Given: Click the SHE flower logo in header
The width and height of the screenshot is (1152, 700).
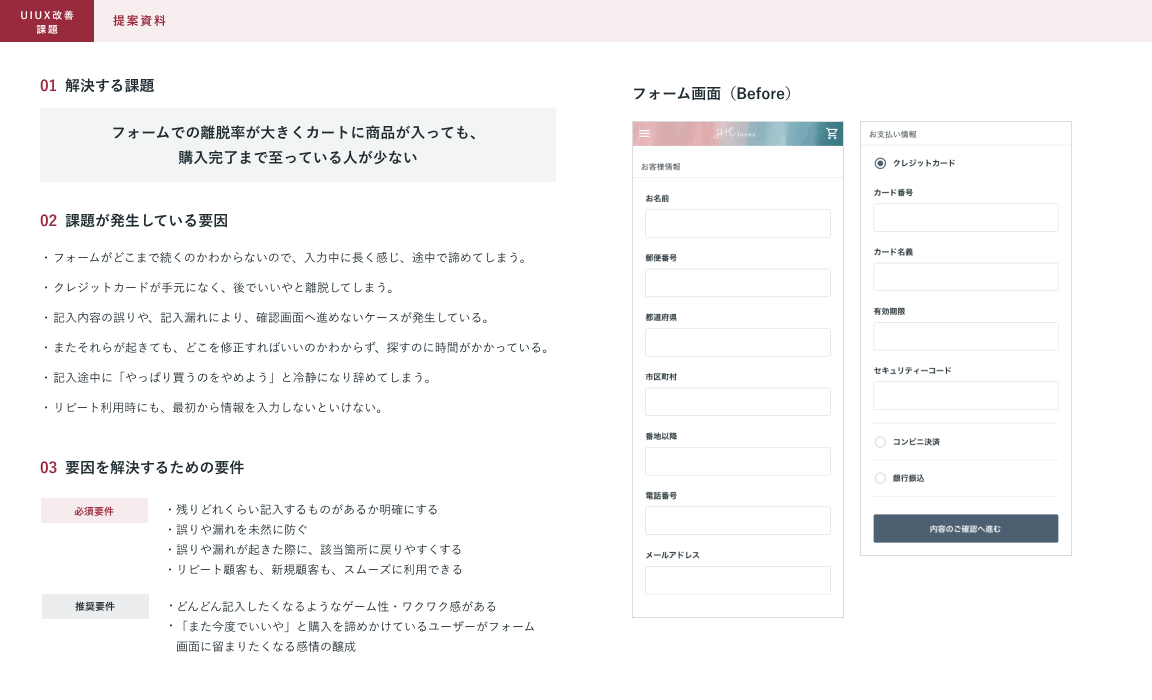Looking at the screenshot, I should (x=736, y=134).
